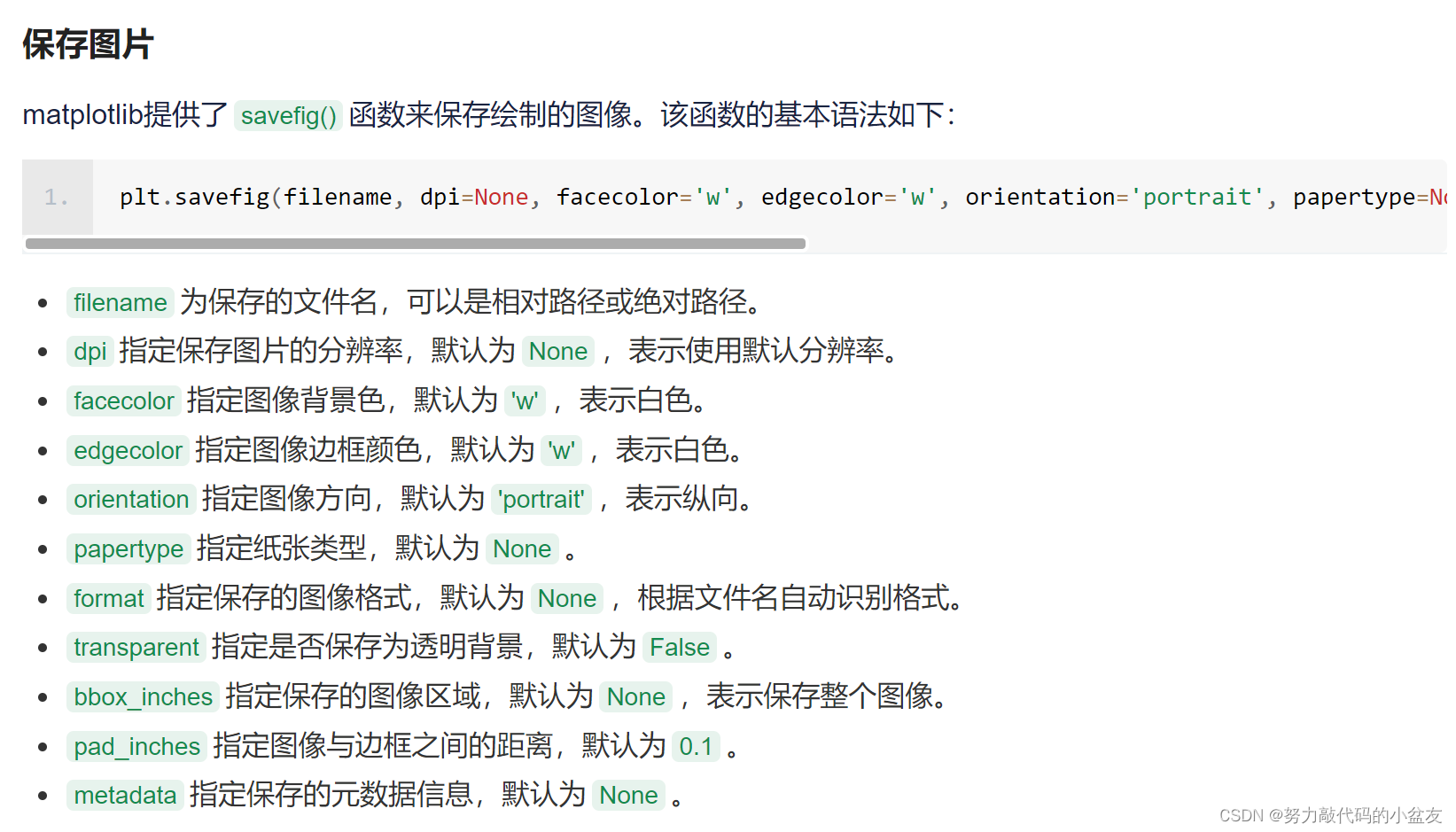Click the papertype parameter label
This screenshot has height=832, width=1456.
(128, 548)
